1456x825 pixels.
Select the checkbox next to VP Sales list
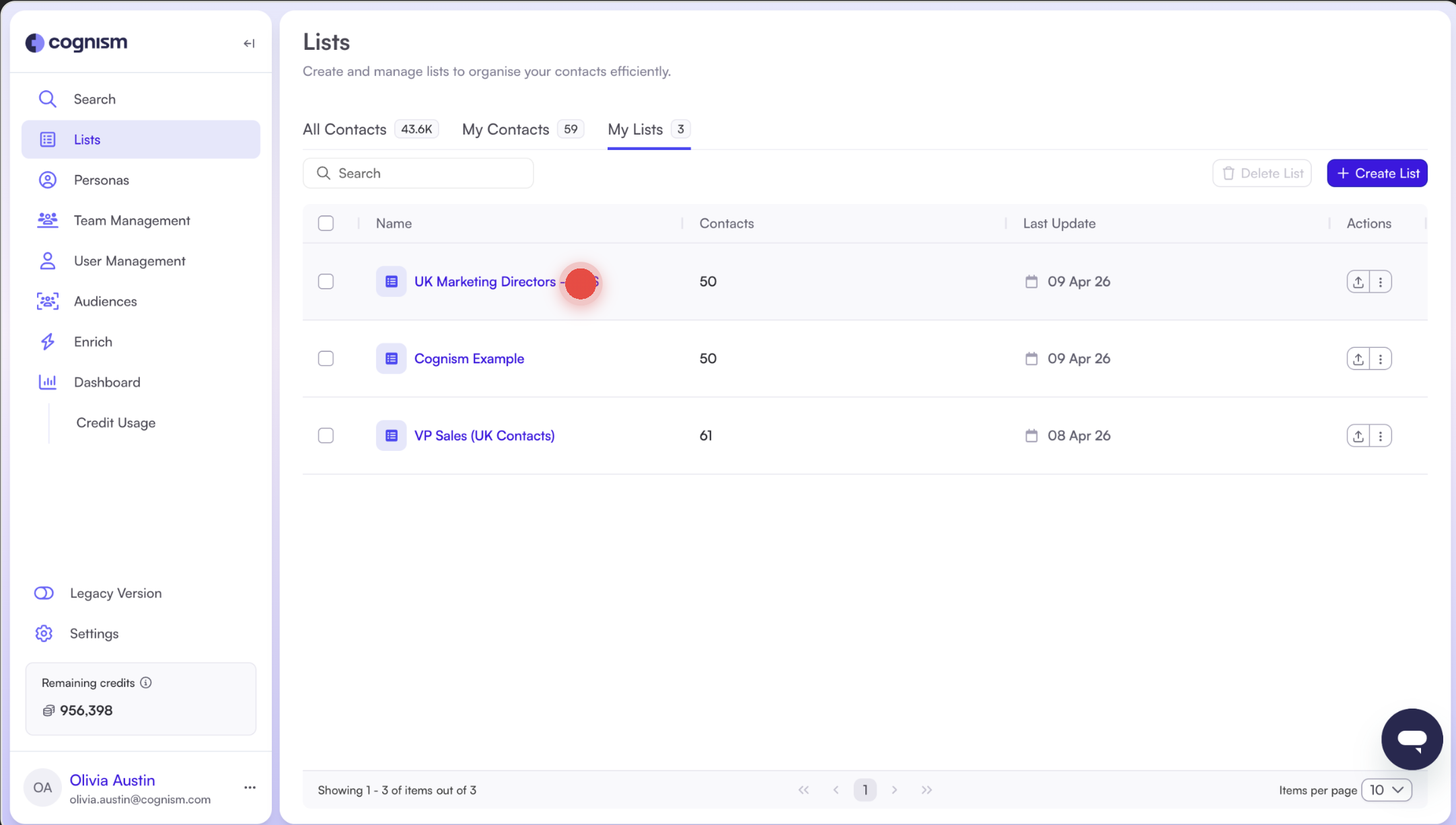click(x=326, y=435)
